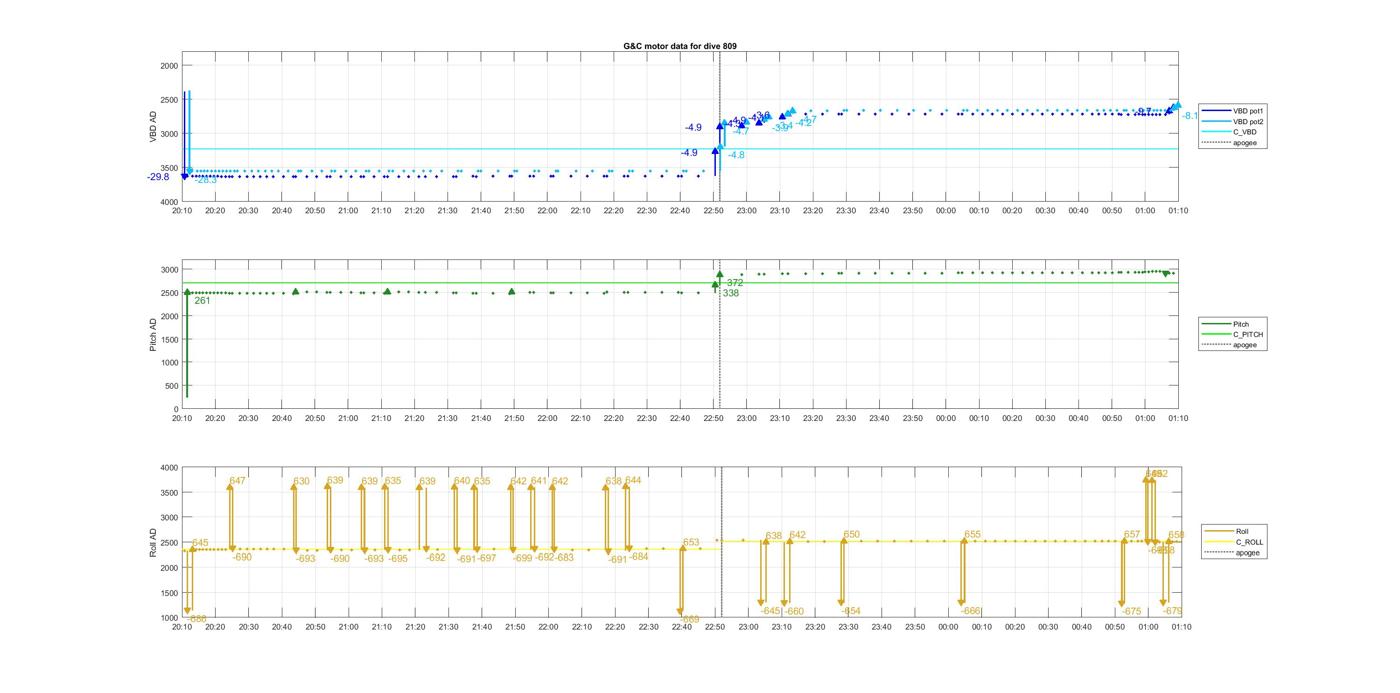Click the "500" tick on Pitch axis
1400x693 pixels.
tap(171, 386)
